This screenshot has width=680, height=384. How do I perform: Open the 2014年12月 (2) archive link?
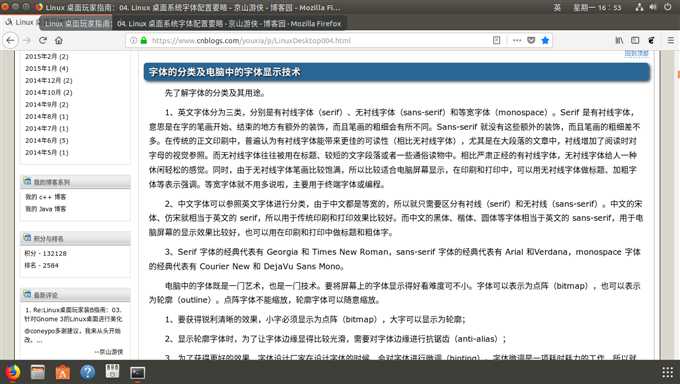coord(49,80)
